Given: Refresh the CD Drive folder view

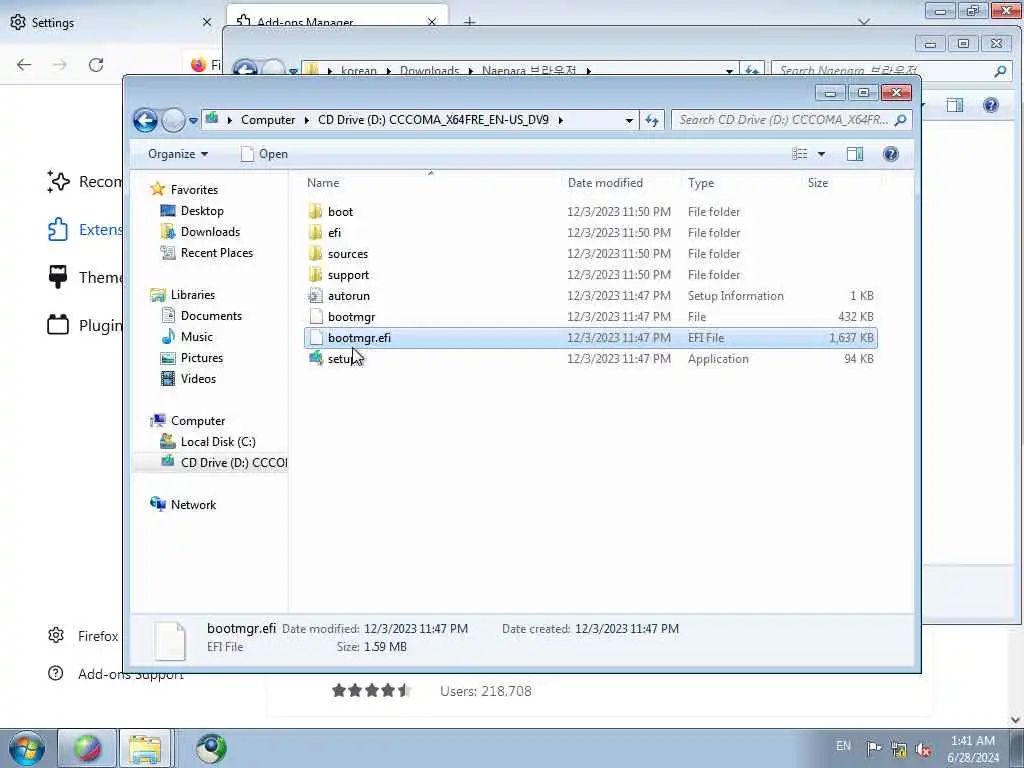Looking at the screenshot, I should point(652,120).
